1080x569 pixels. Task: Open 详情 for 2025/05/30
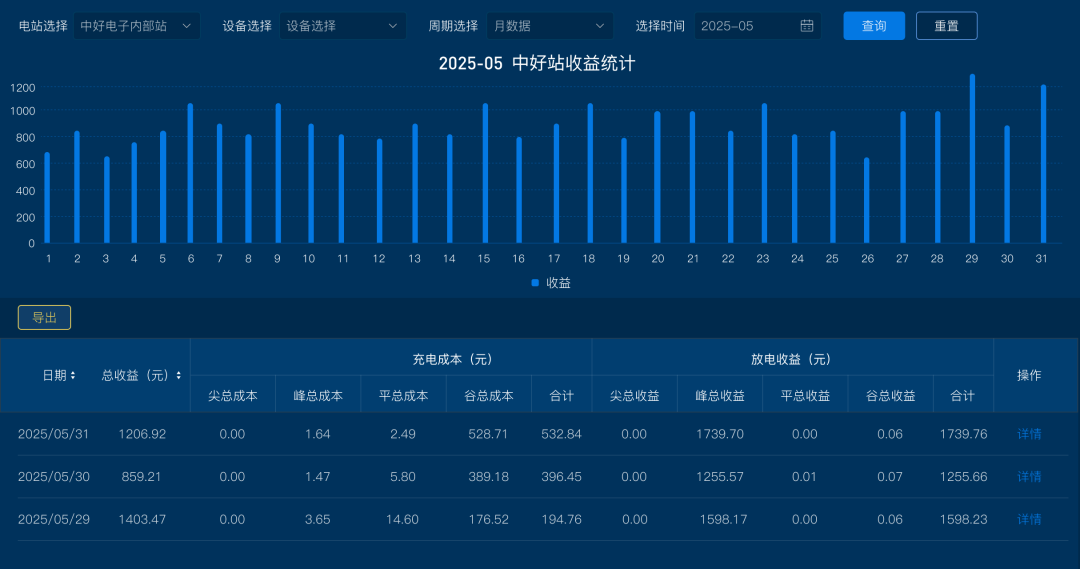coord(1029,477)
